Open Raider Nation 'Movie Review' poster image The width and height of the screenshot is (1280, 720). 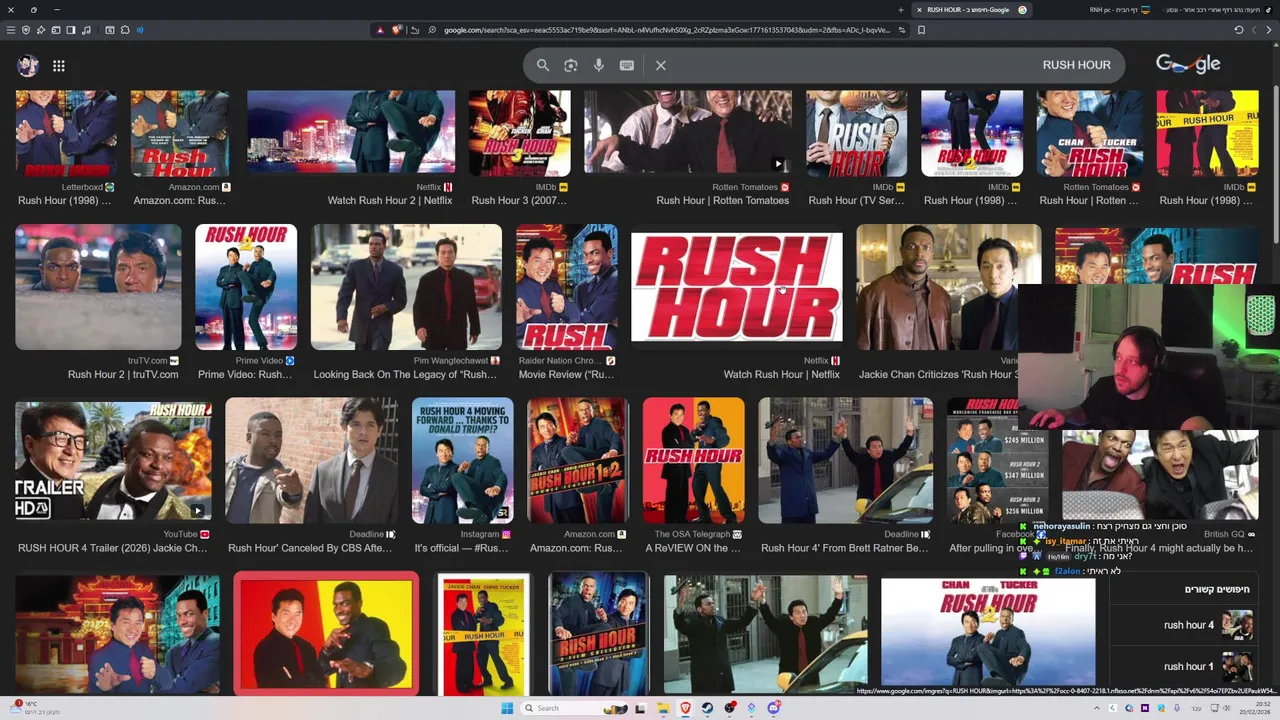point(567,287)
